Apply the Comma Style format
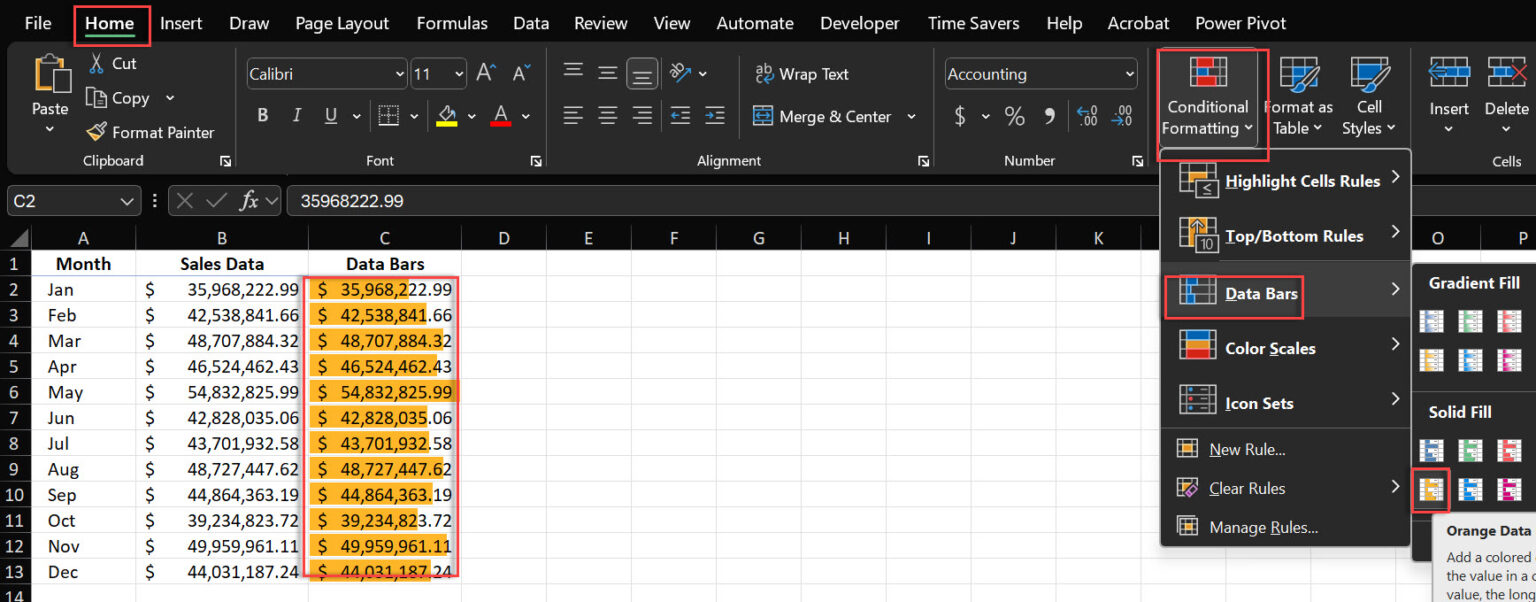 1049,116
